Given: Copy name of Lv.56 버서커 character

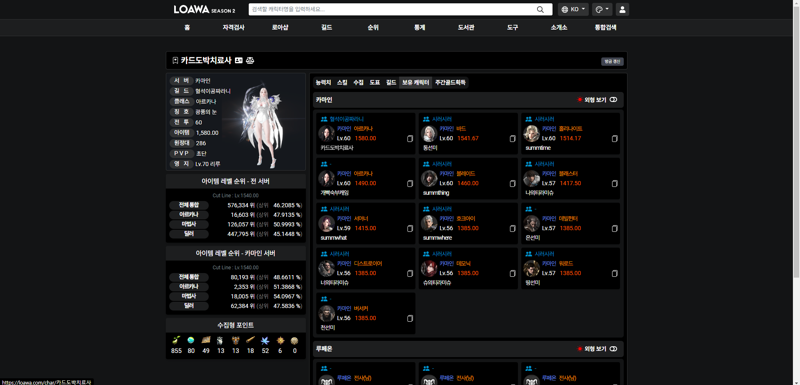Looking at the screenshot, I should tap(410, 318).
